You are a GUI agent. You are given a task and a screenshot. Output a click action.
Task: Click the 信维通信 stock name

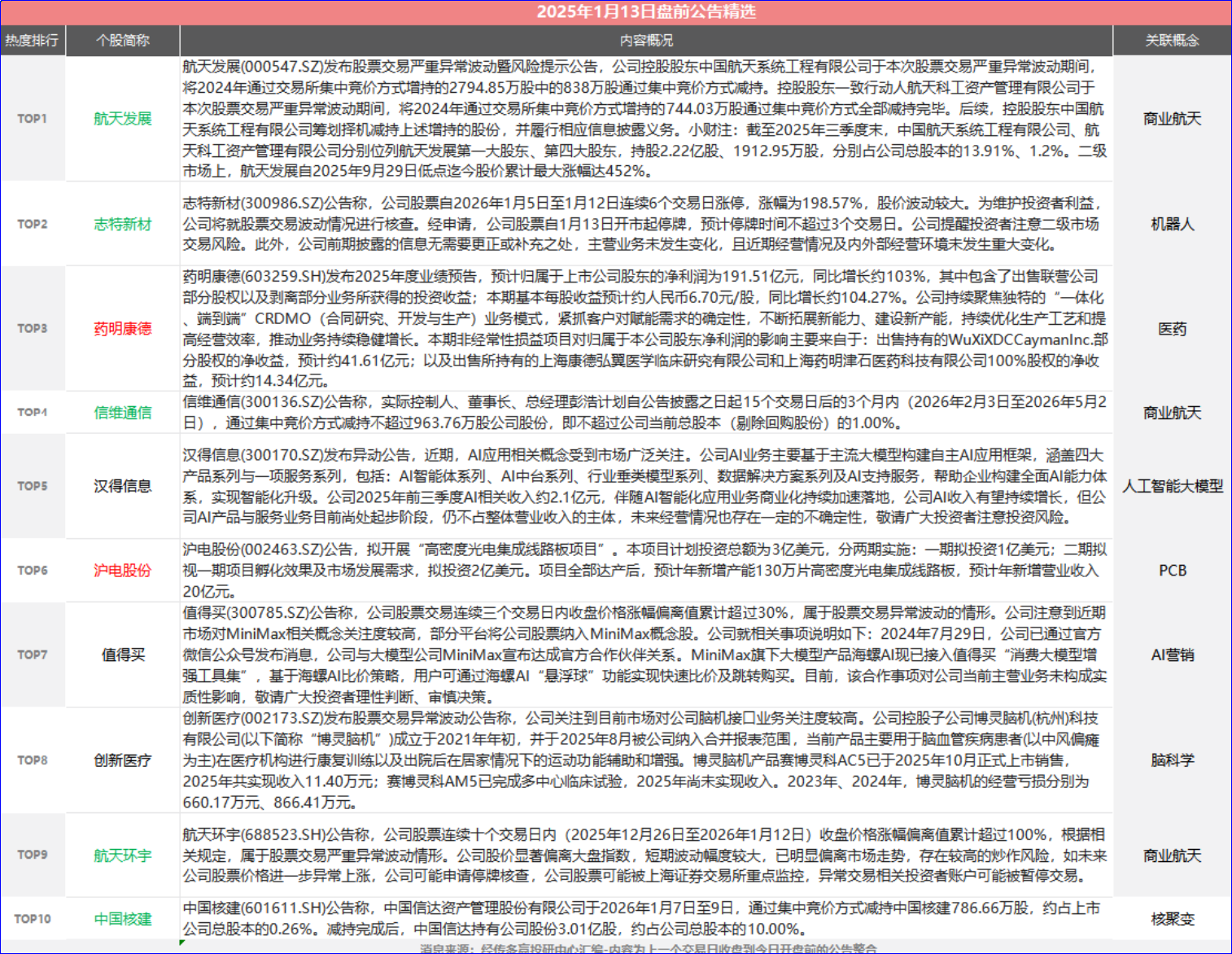122,413
